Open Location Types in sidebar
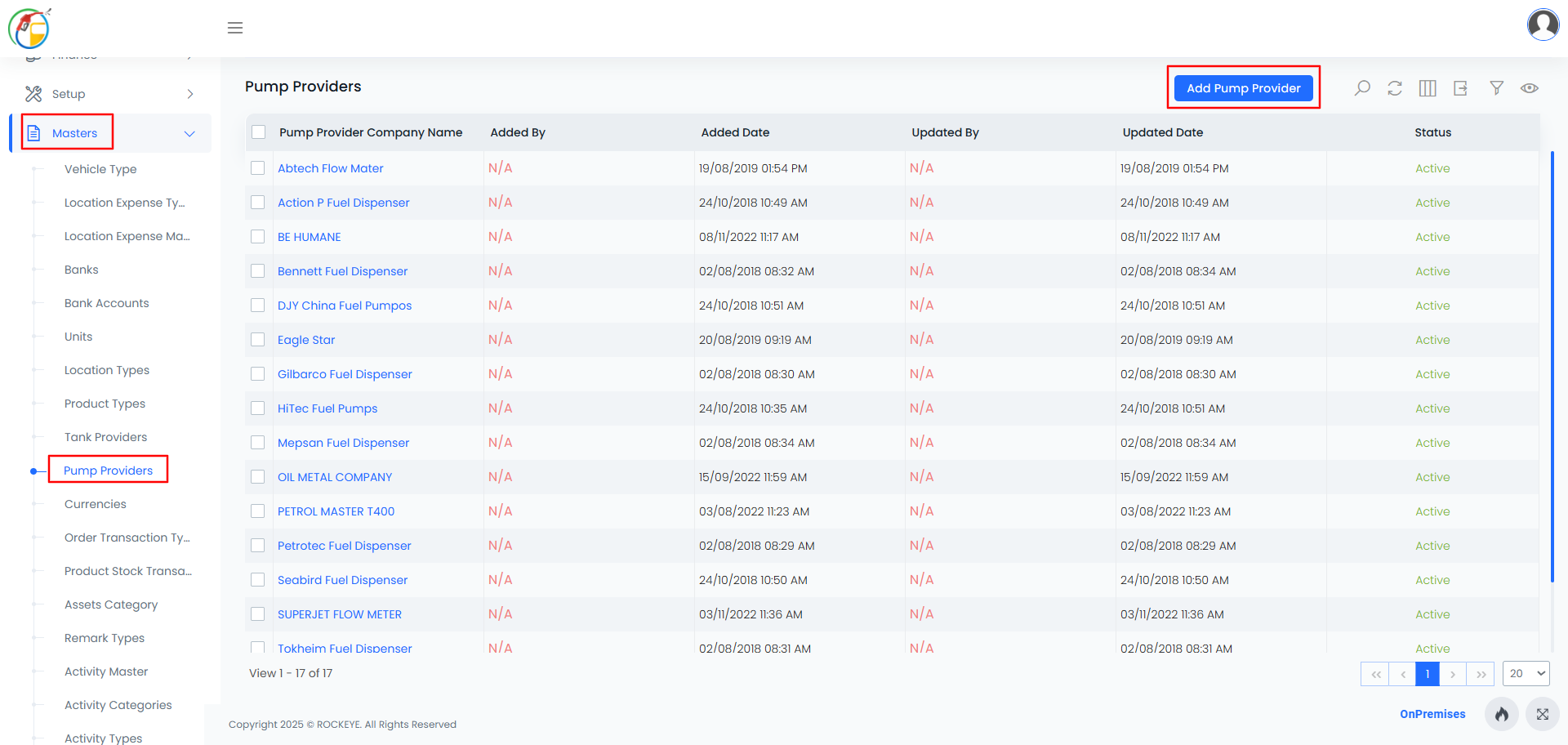The height and width of the screenshot is (745, 1568). click(x=107, y=370)
